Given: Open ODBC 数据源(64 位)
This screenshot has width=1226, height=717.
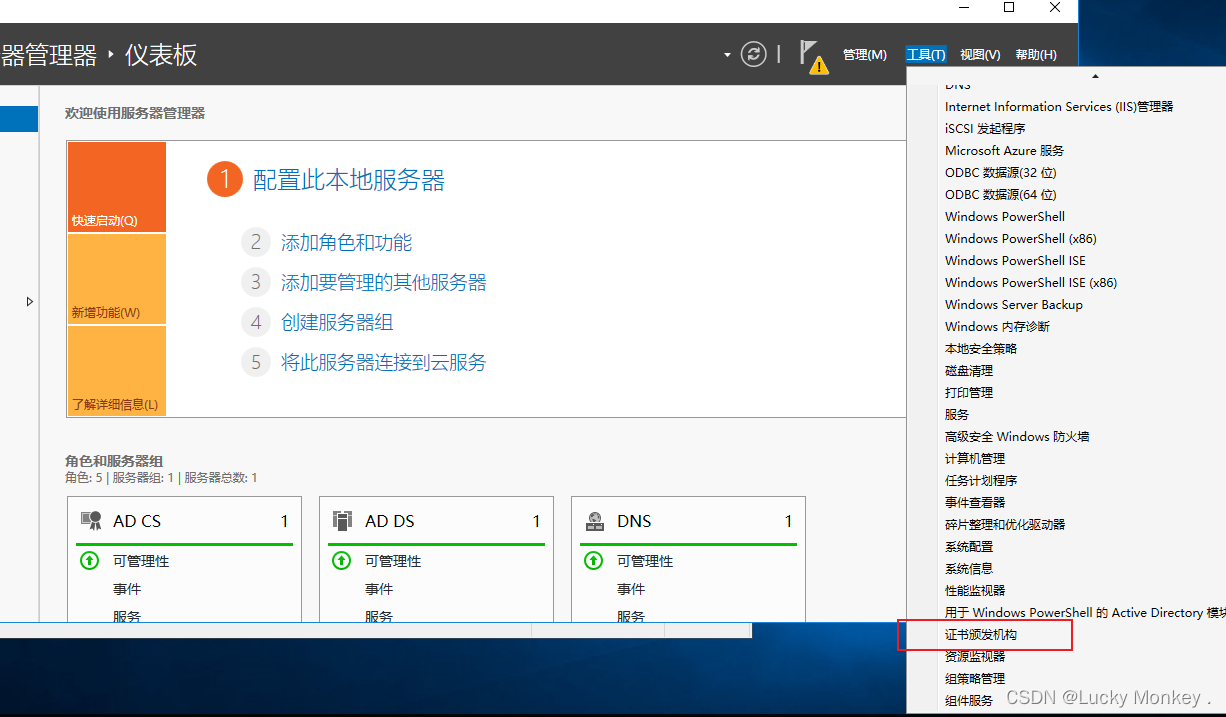Looking at the screenshot, I should (x=1000, y=194).
